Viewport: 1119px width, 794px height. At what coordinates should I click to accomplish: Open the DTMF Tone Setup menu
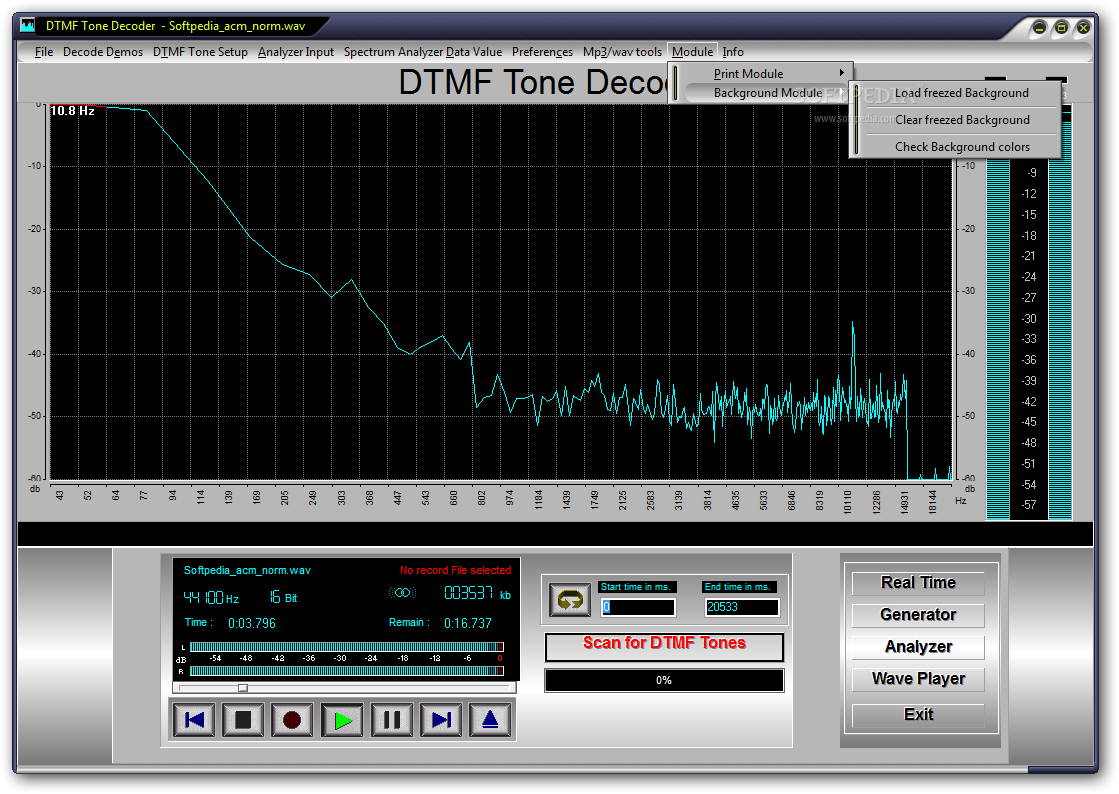pos(201,52)
